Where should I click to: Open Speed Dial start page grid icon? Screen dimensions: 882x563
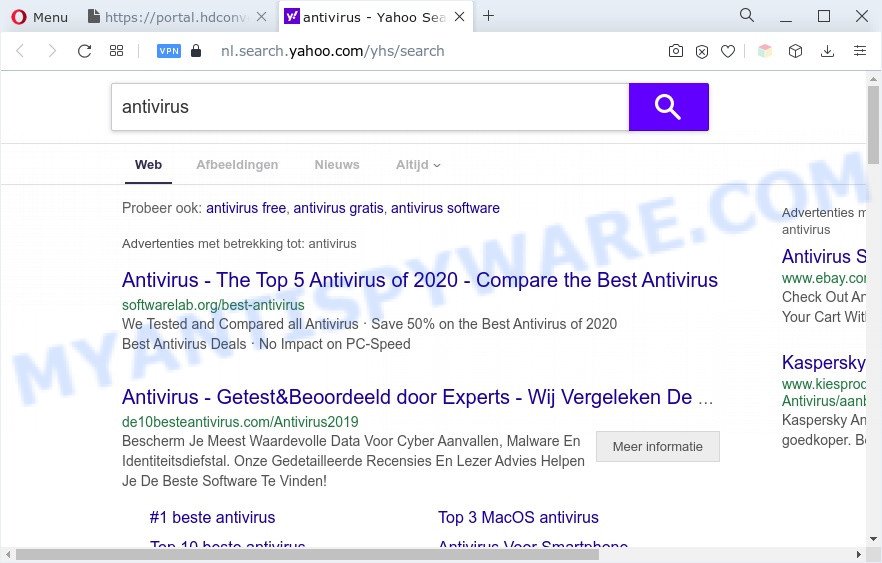116,51
